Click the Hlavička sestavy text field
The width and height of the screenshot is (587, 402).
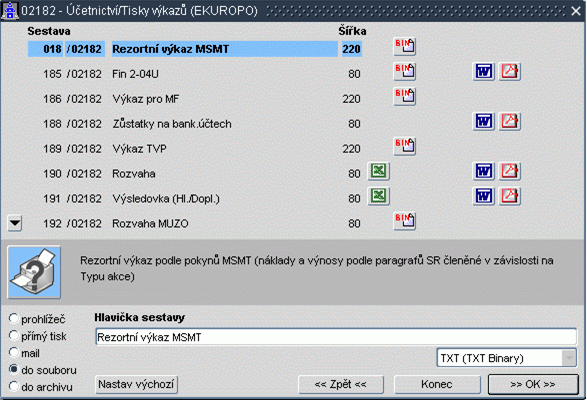tap(336, 337)
